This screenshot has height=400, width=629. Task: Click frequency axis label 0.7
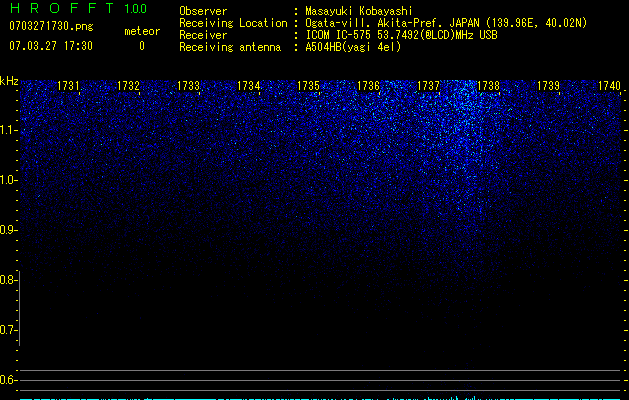pos(8,330)
